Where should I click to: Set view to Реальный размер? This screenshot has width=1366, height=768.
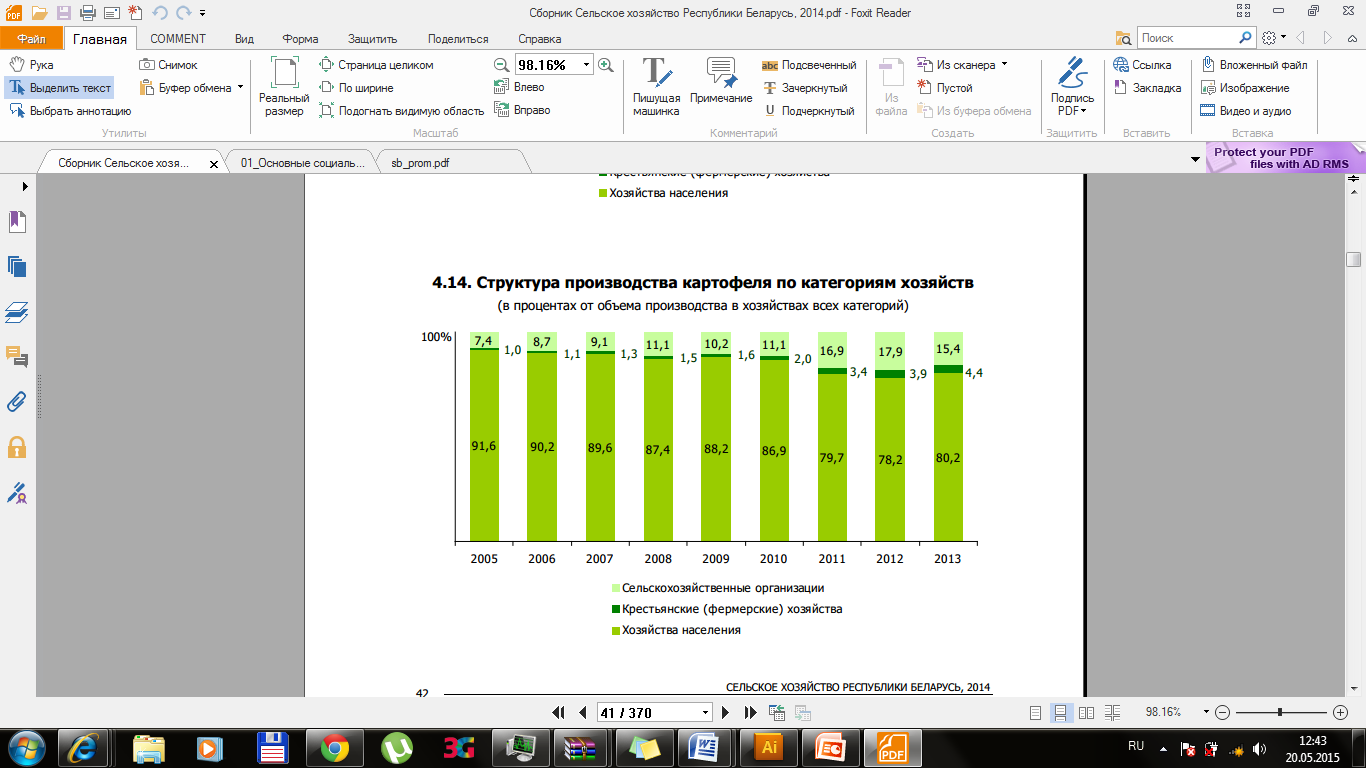pyautogui.click(x=285, y=86)
